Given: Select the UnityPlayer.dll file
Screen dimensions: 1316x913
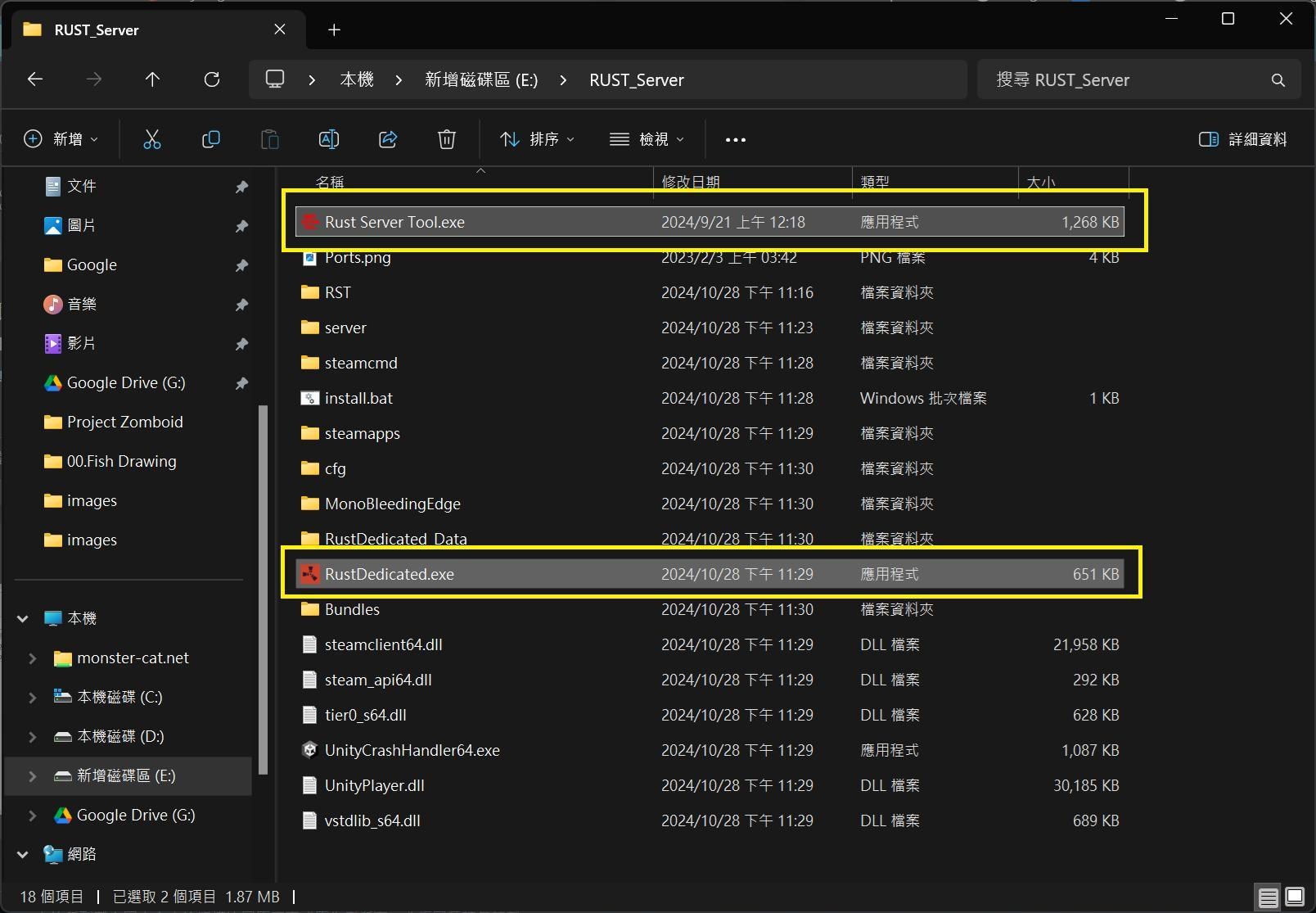Looking at the screenshot, I should click(x=710, y=785).
